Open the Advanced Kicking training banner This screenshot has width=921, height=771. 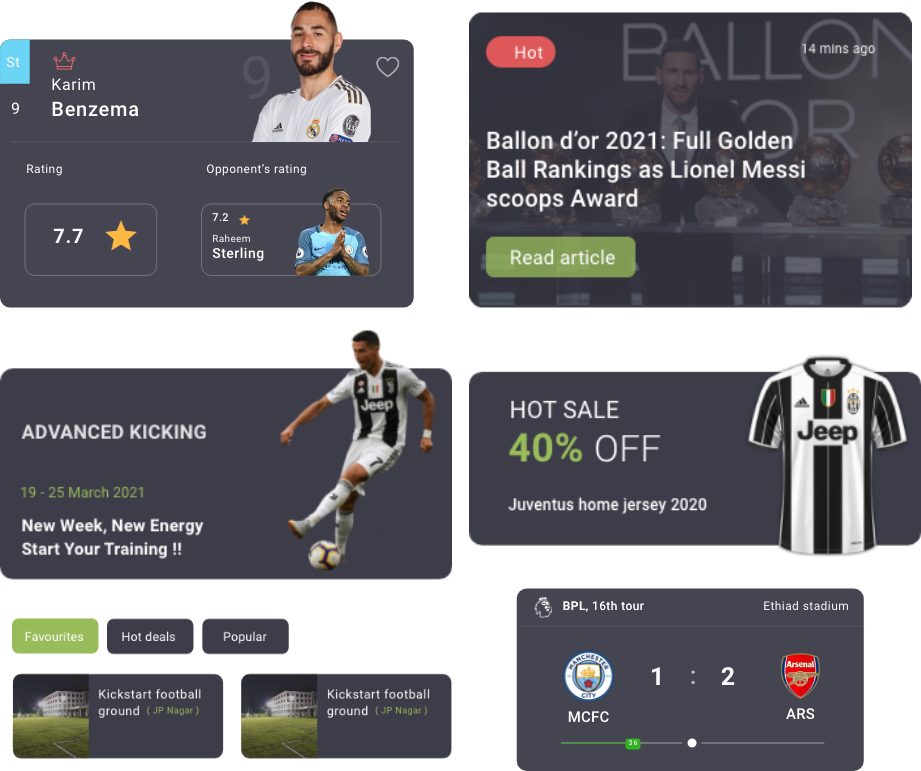click(x=226, y=473)
